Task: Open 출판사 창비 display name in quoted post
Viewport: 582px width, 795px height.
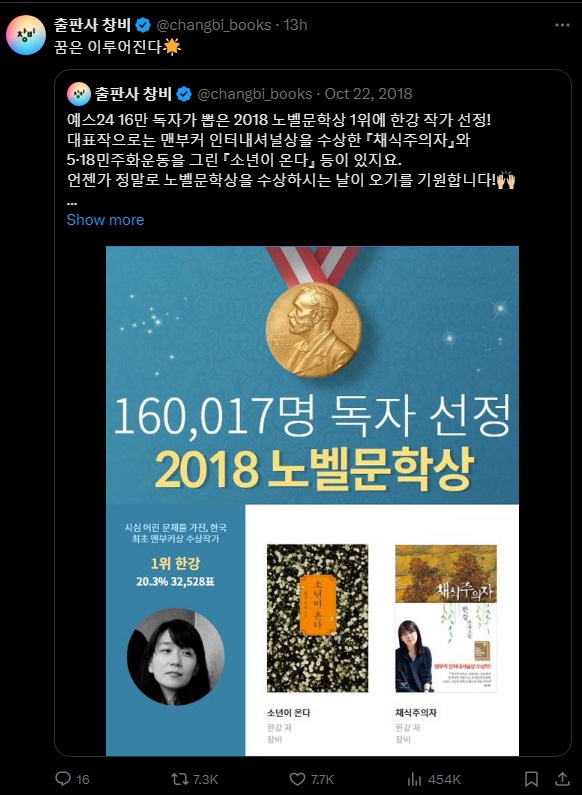Action: 133,94
